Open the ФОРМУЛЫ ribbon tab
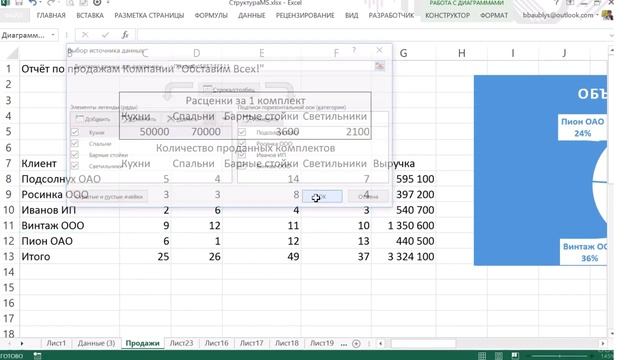Screen dimensions: 640x360 pos(211,16)
